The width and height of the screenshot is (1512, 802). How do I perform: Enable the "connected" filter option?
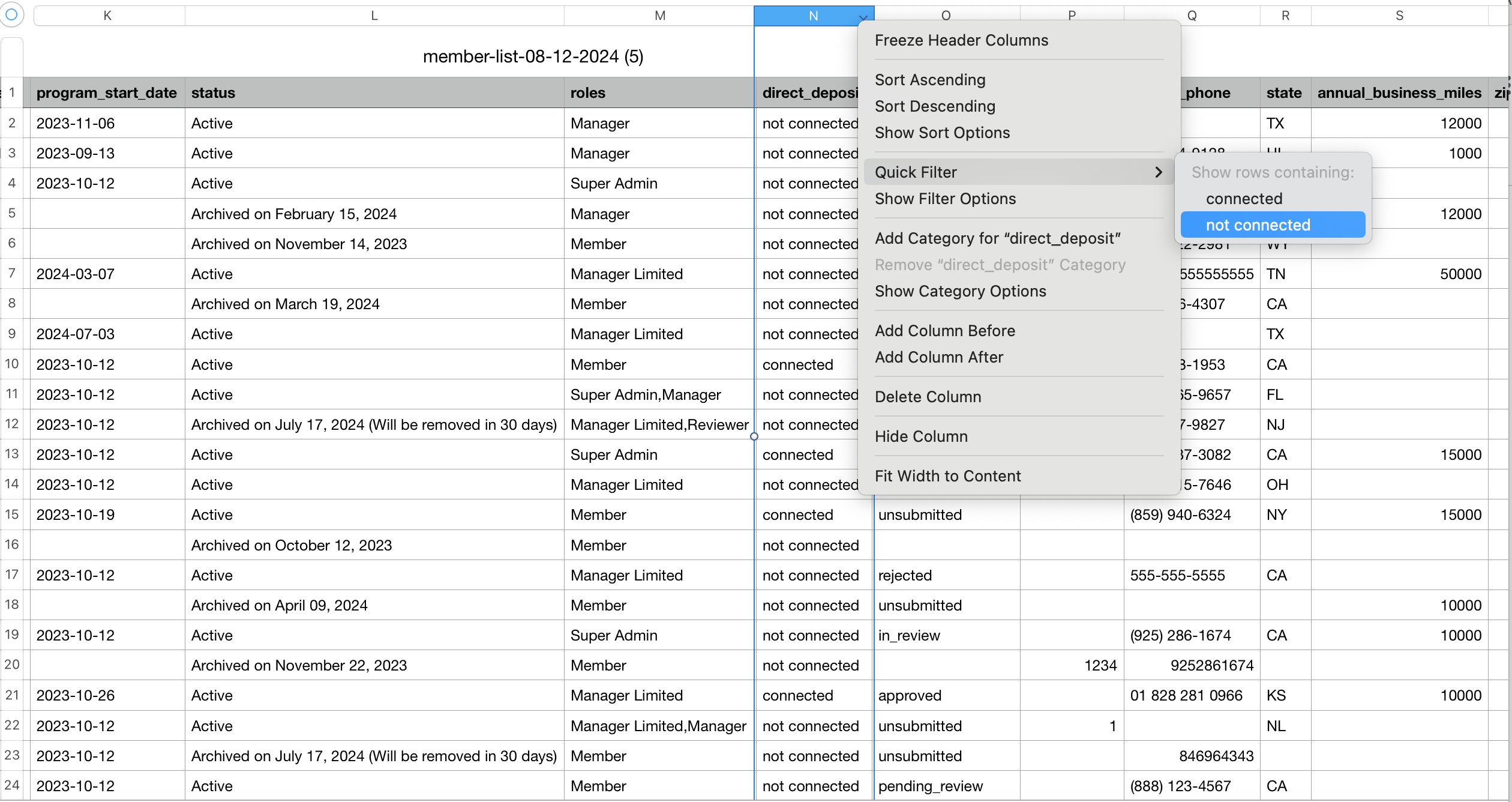1244,198
